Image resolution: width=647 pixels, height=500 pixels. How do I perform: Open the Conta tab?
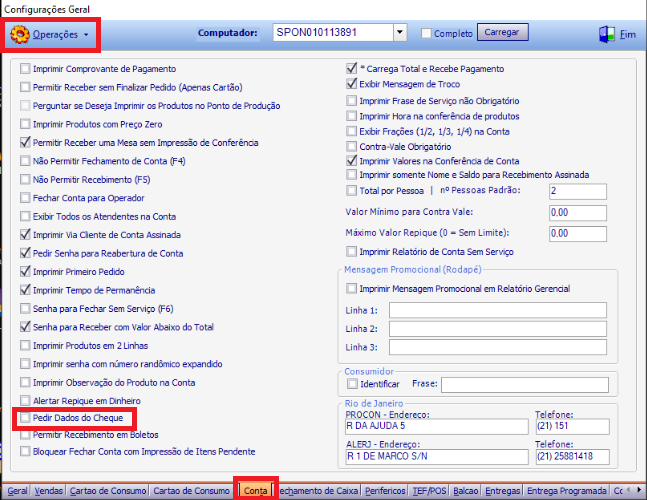[255, 491]
